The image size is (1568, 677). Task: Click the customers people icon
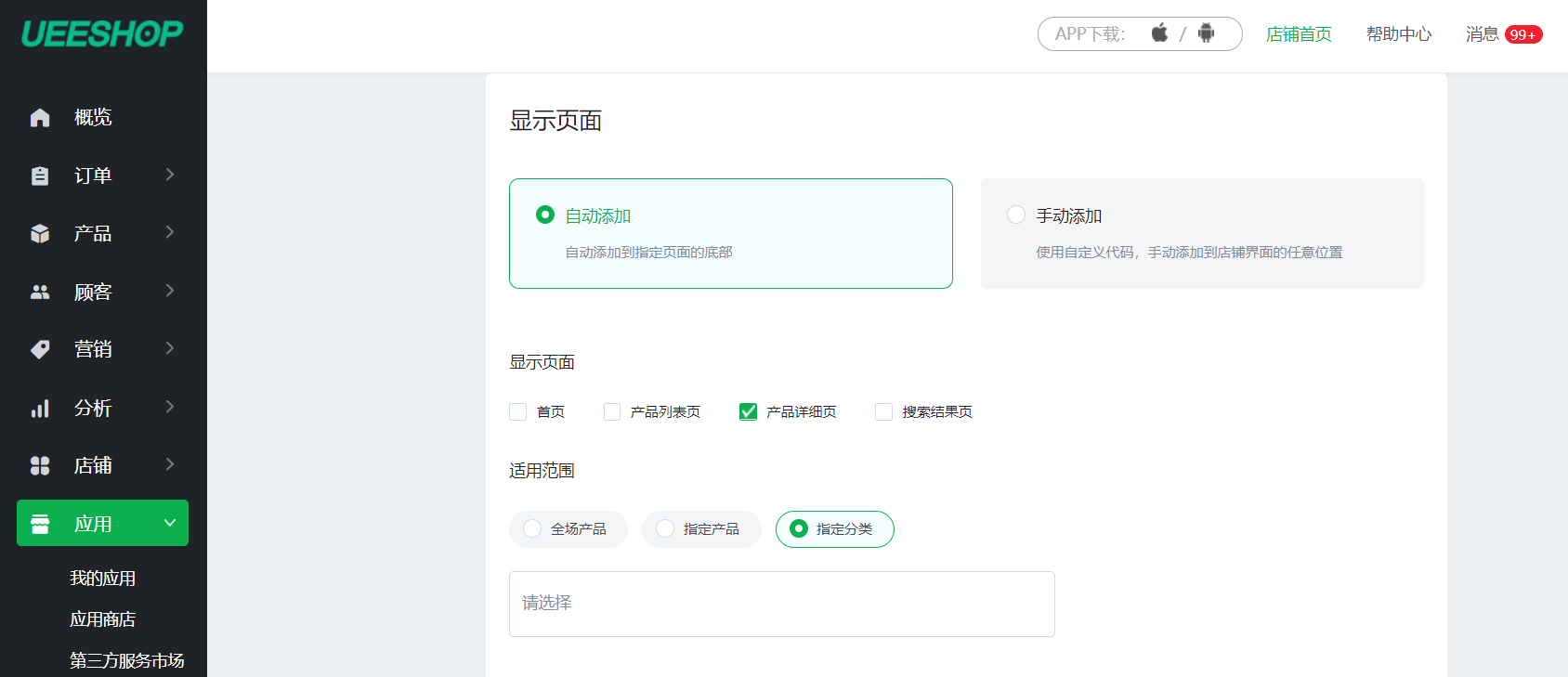coord(40,292)
